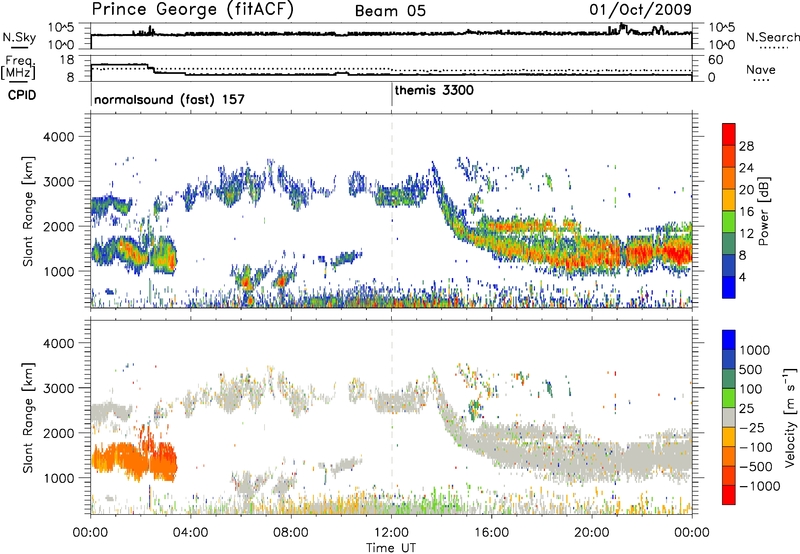This screenshot has height=554, width=800.
Task: Click the gray band of velocity color bar
Action: click(x=729, y=418)
